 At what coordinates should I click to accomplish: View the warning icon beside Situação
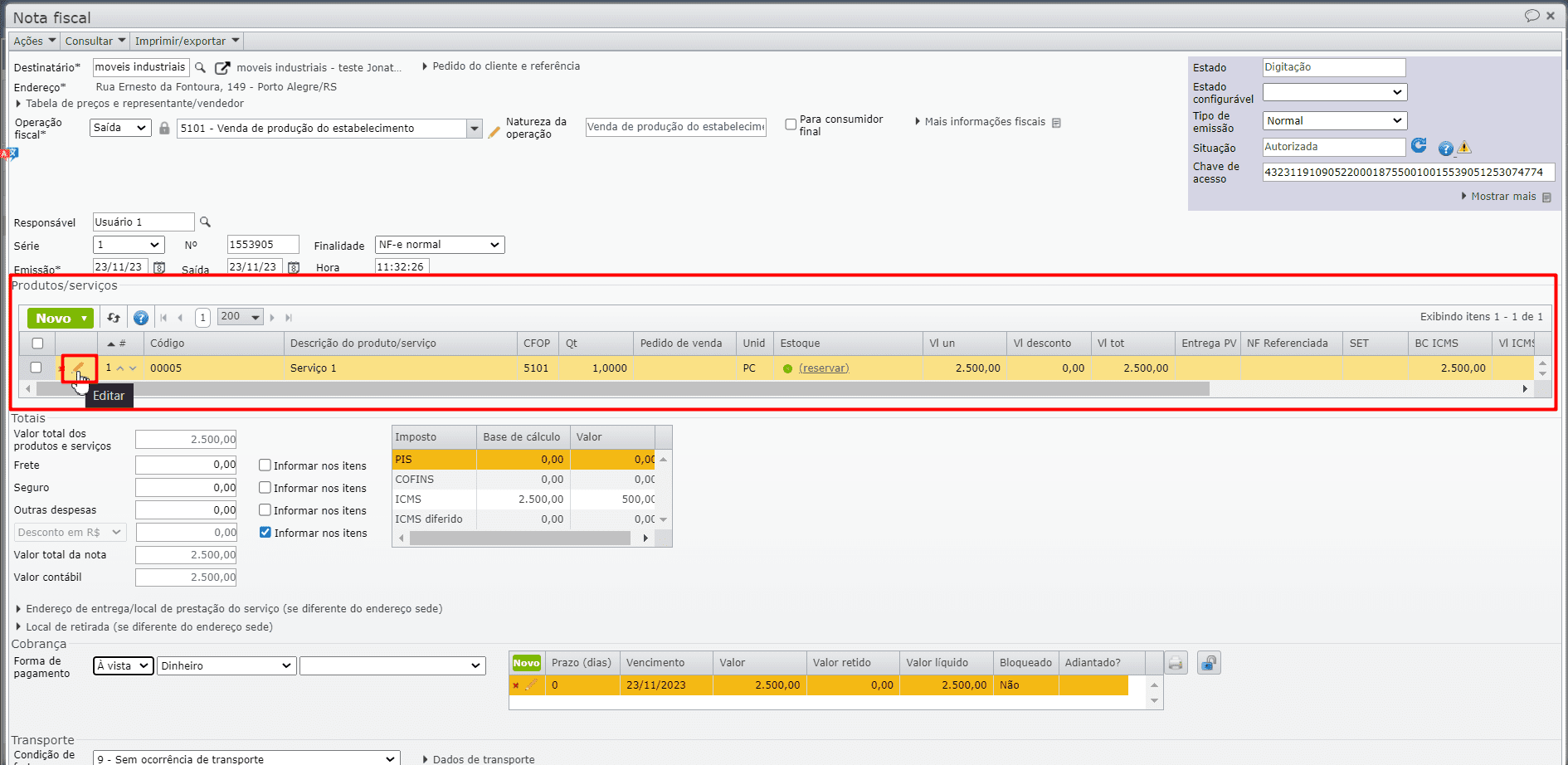coord(1464,148)
